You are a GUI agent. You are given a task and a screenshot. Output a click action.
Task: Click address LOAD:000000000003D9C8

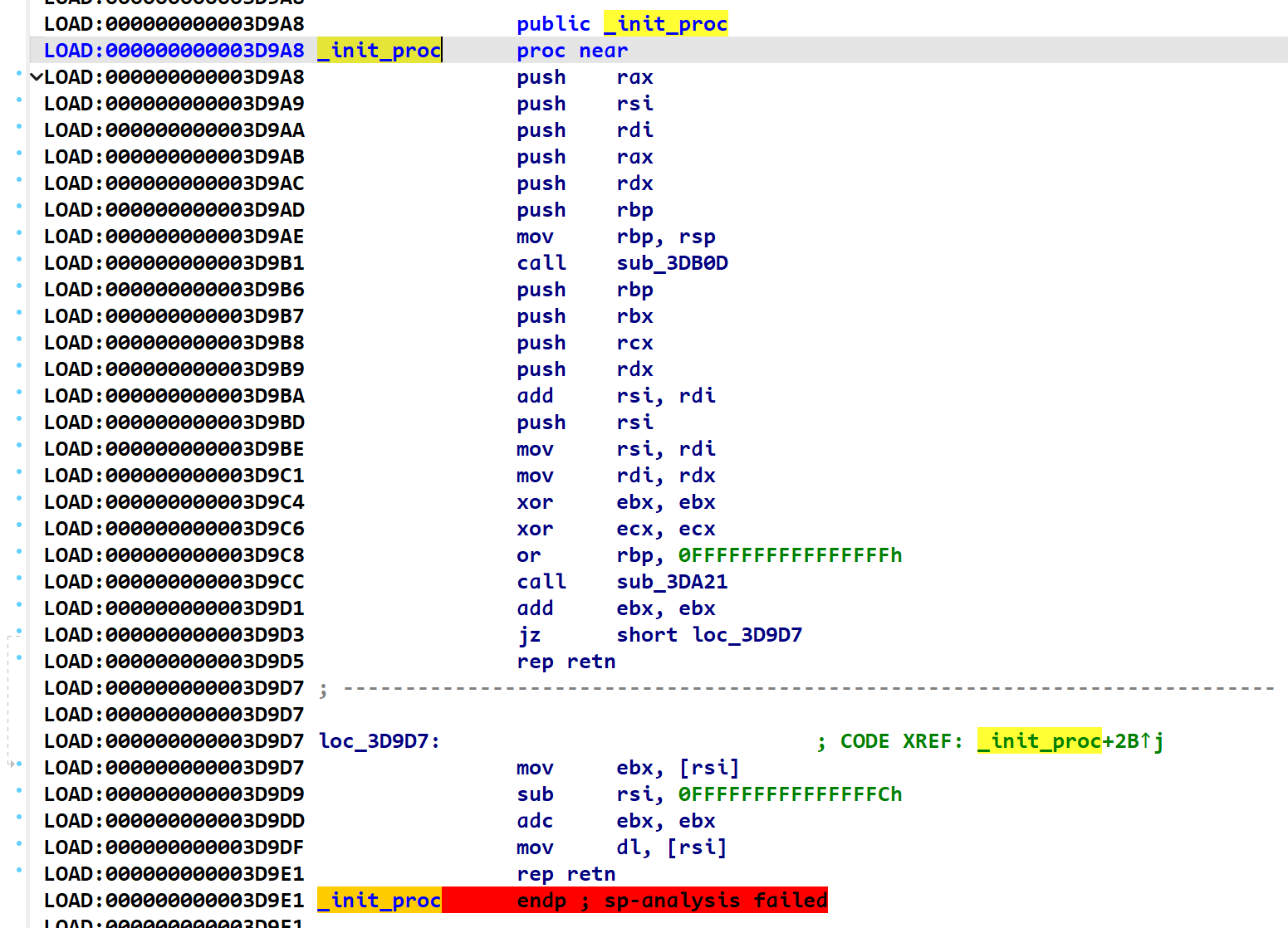[174, 555]
